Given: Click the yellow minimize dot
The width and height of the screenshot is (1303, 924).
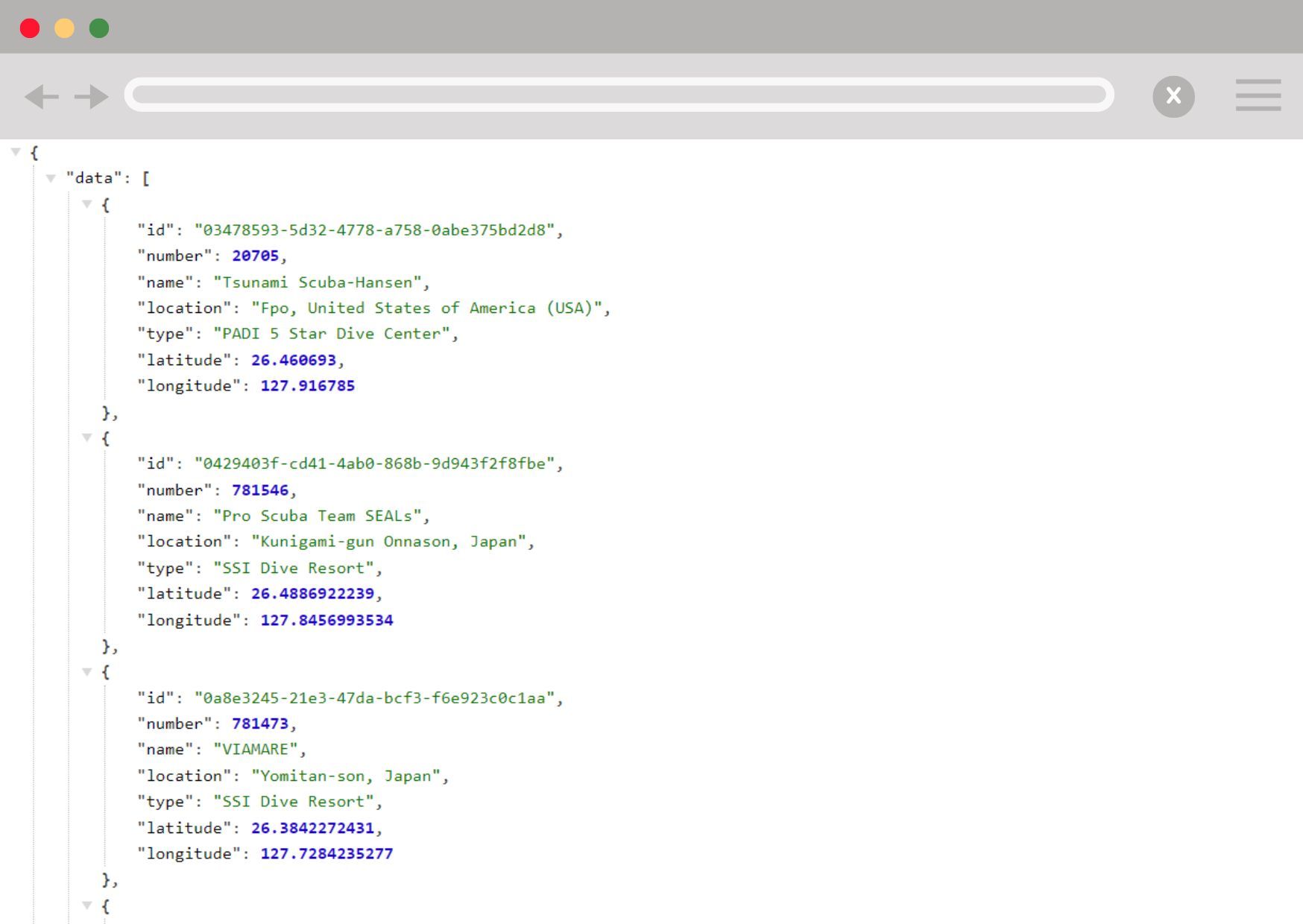Looking at the screenshot, I should click(x=65, y=28).
